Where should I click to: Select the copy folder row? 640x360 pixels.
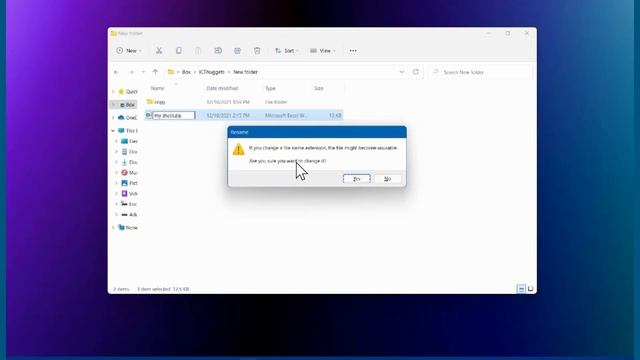tap(244, 102)
